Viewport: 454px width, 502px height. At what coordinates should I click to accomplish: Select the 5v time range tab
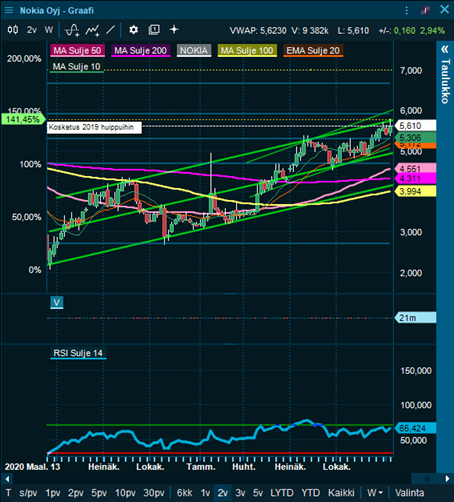click(258, 493)
